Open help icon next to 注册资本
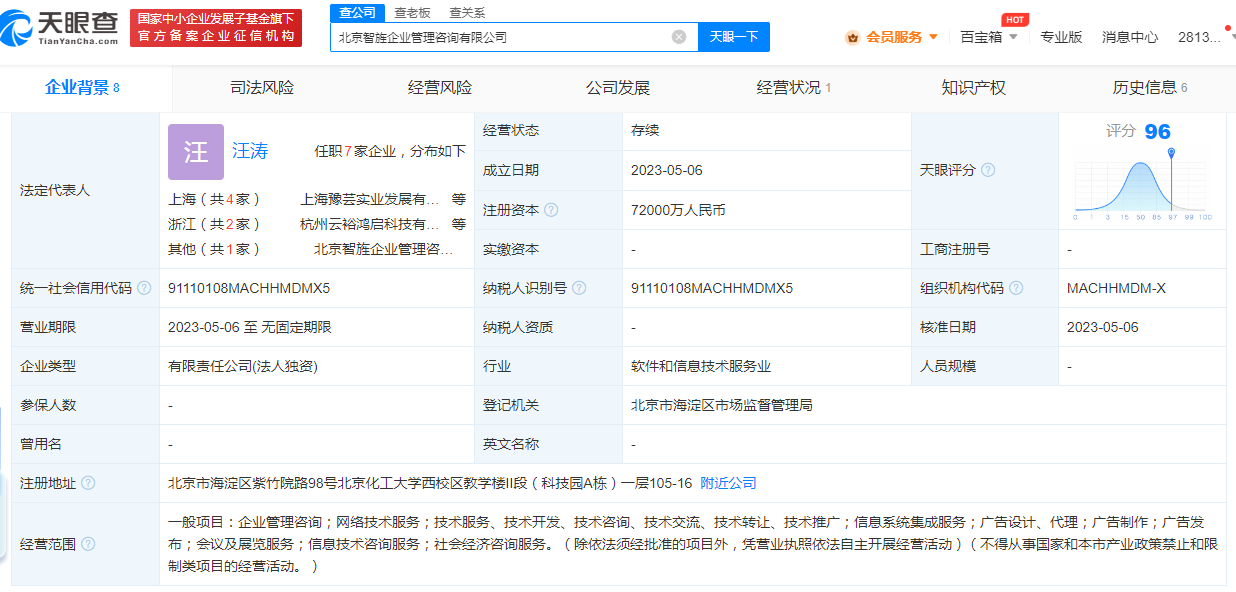Viewport: 1236px width, 592px height. pos(551,210)
